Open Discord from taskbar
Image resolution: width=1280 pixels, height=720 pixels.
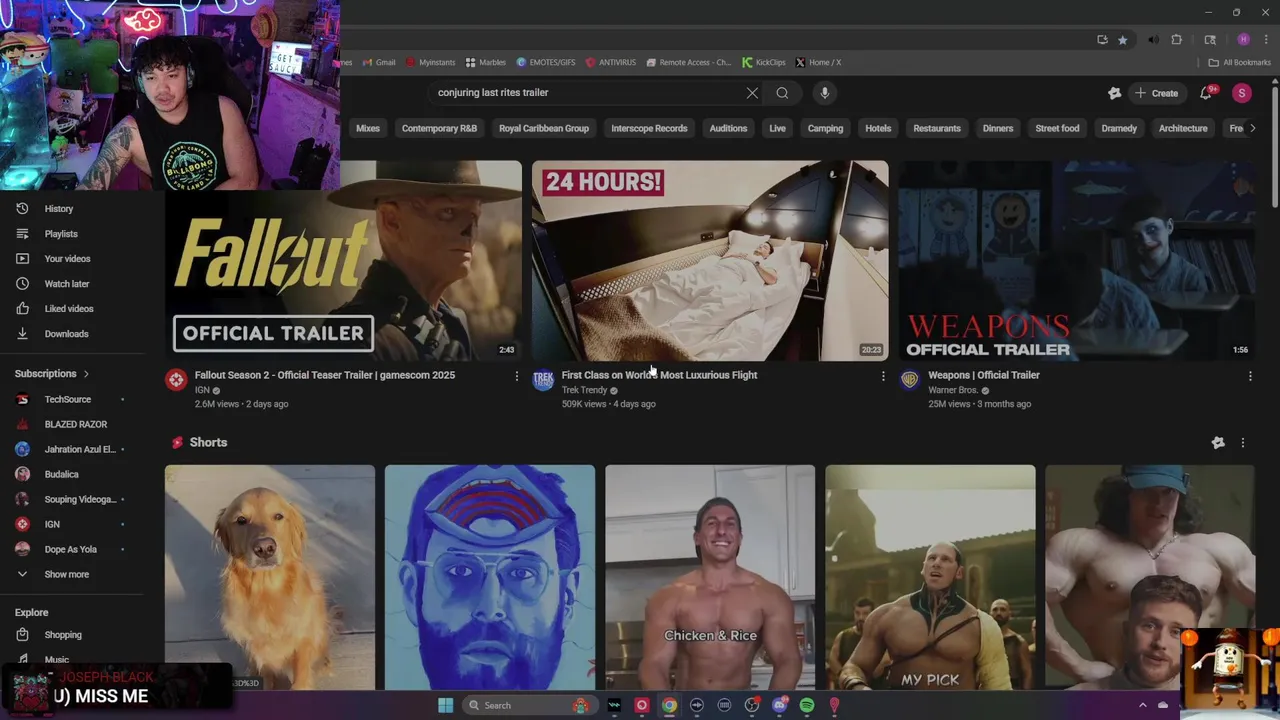[x=779, y=705]
